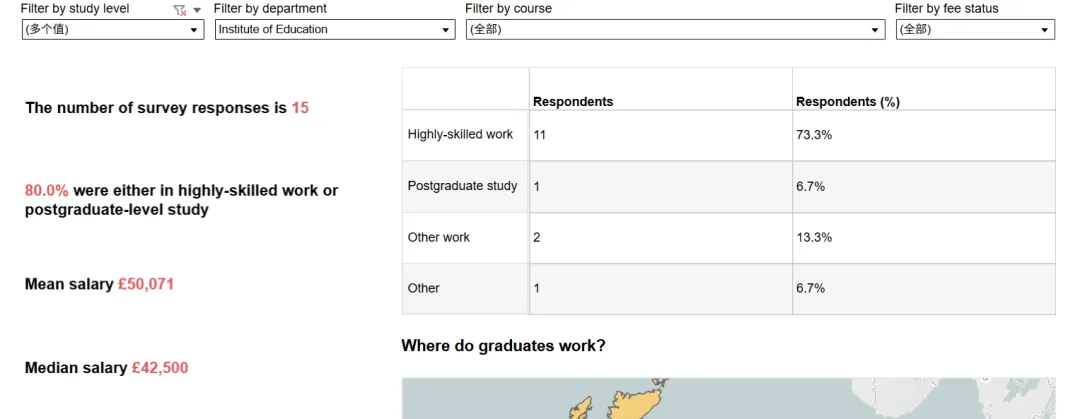Open the Filter by fee status dropdown
Viewport: 1080px width, 419px height.
974,30
